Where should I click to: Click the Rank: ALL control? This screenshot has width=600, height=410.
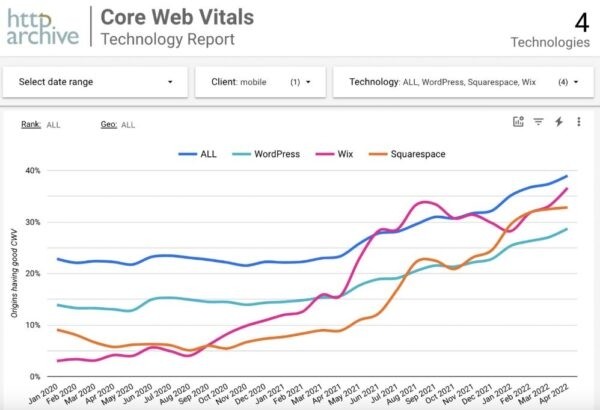coord(39,125)
